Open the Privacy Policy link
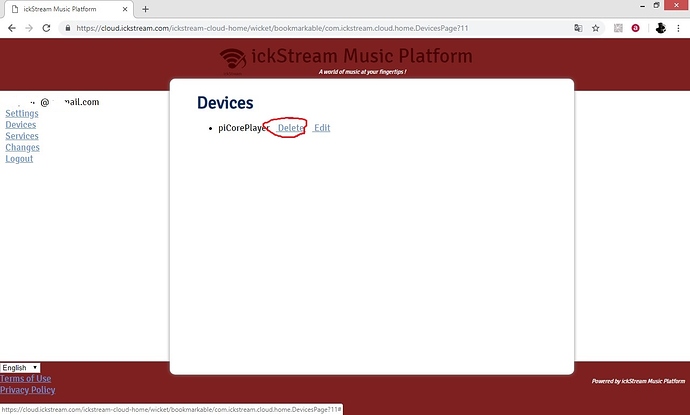This screenshot has width=690, height=415. tap(28, 390)
